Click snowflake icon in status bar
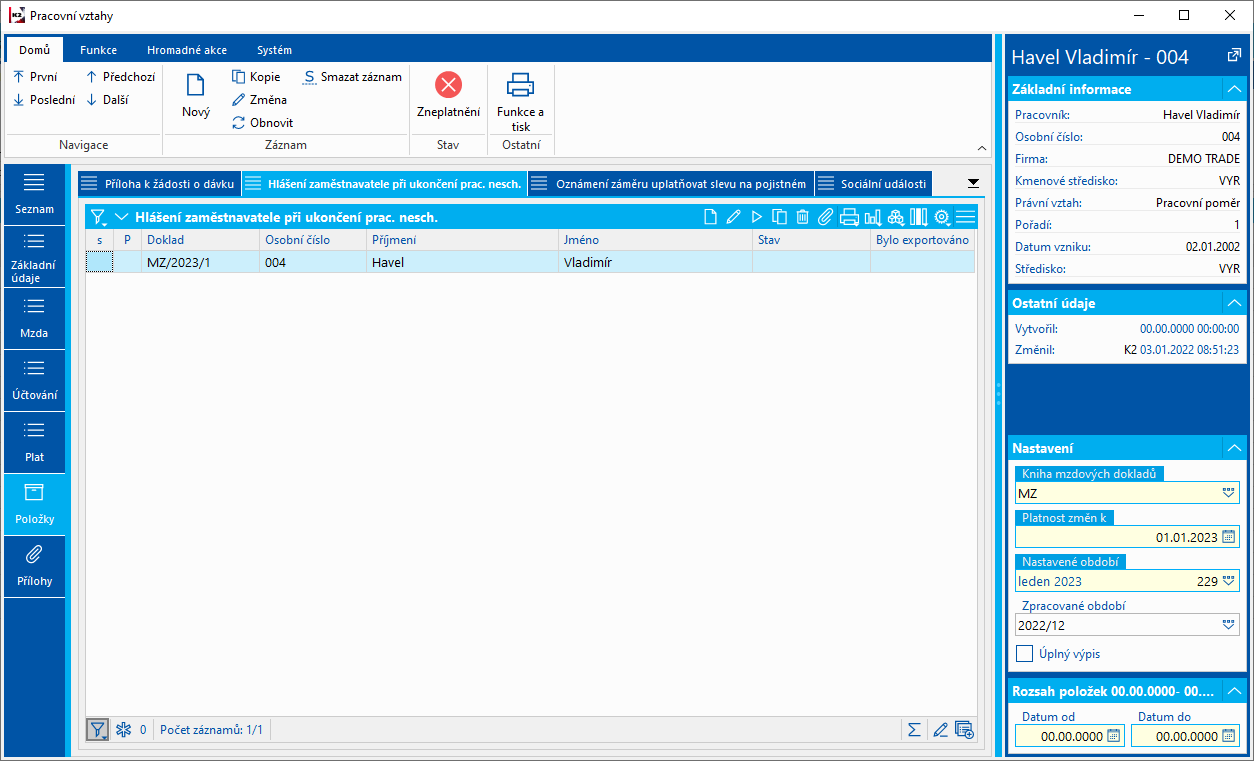The width and height of the screenshot is (1254, 761). pos(124,730)
